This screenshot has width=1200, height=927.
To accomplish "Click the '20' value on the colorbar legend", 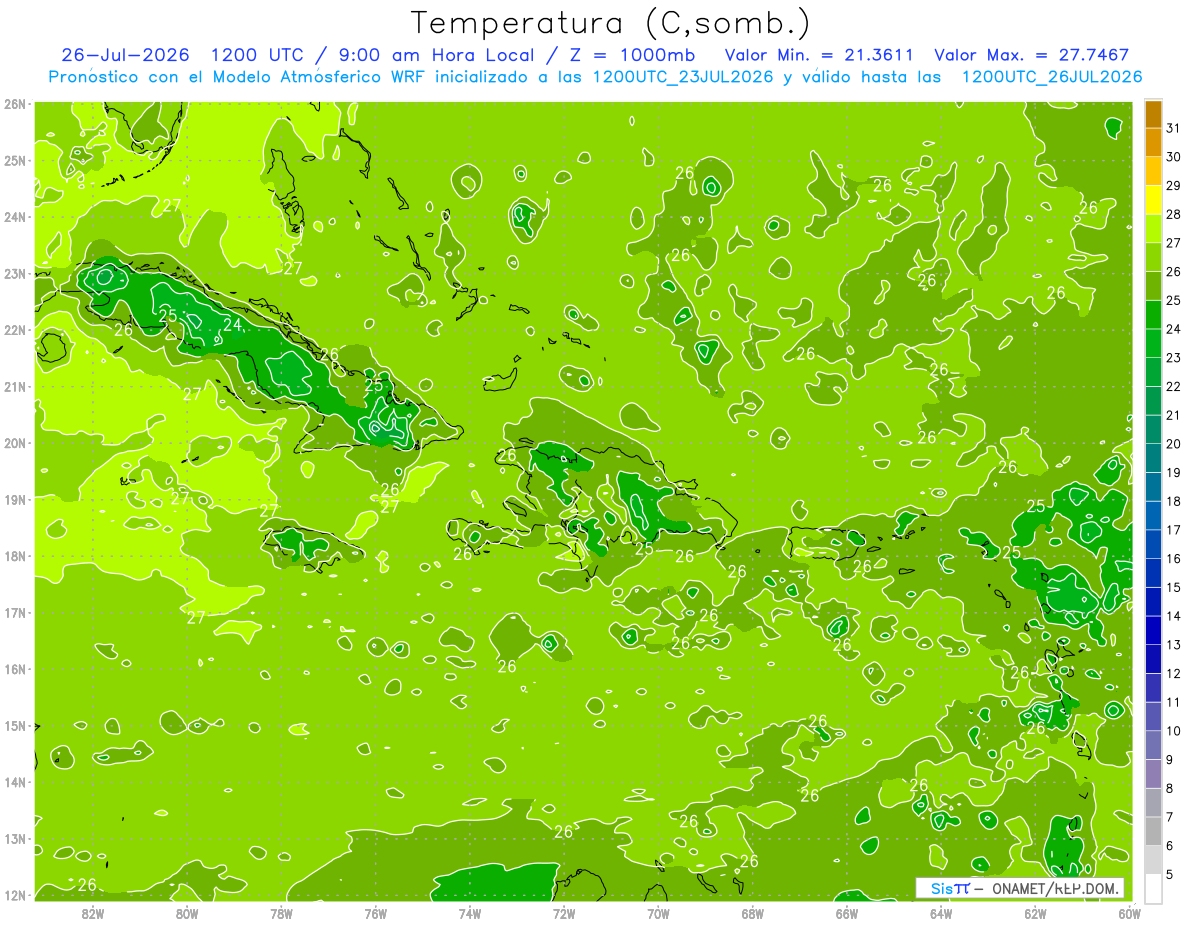I will [x=1173, y=444].
